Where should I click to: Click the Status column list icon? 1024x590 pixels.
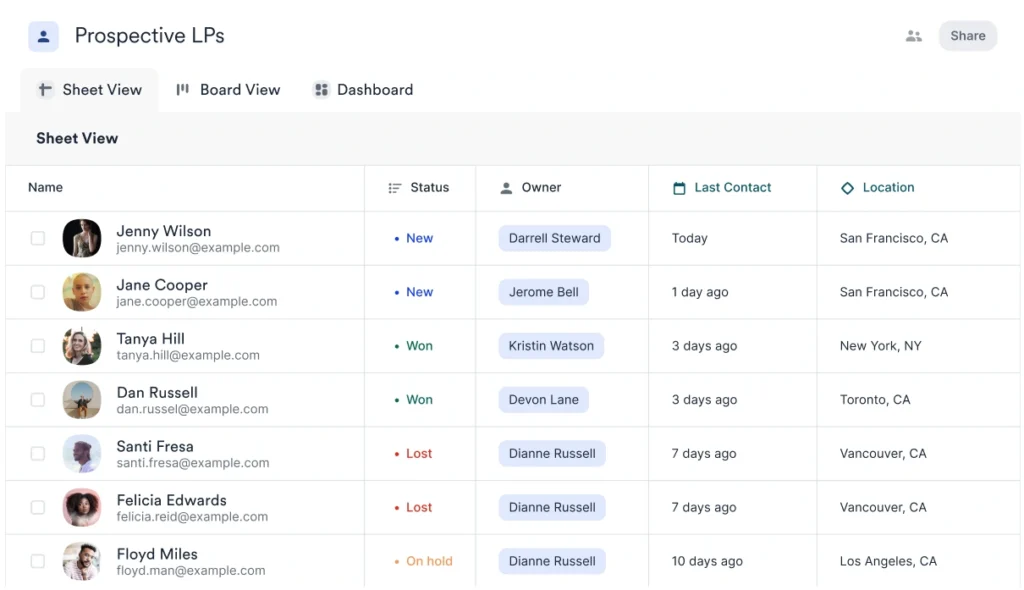395,188
